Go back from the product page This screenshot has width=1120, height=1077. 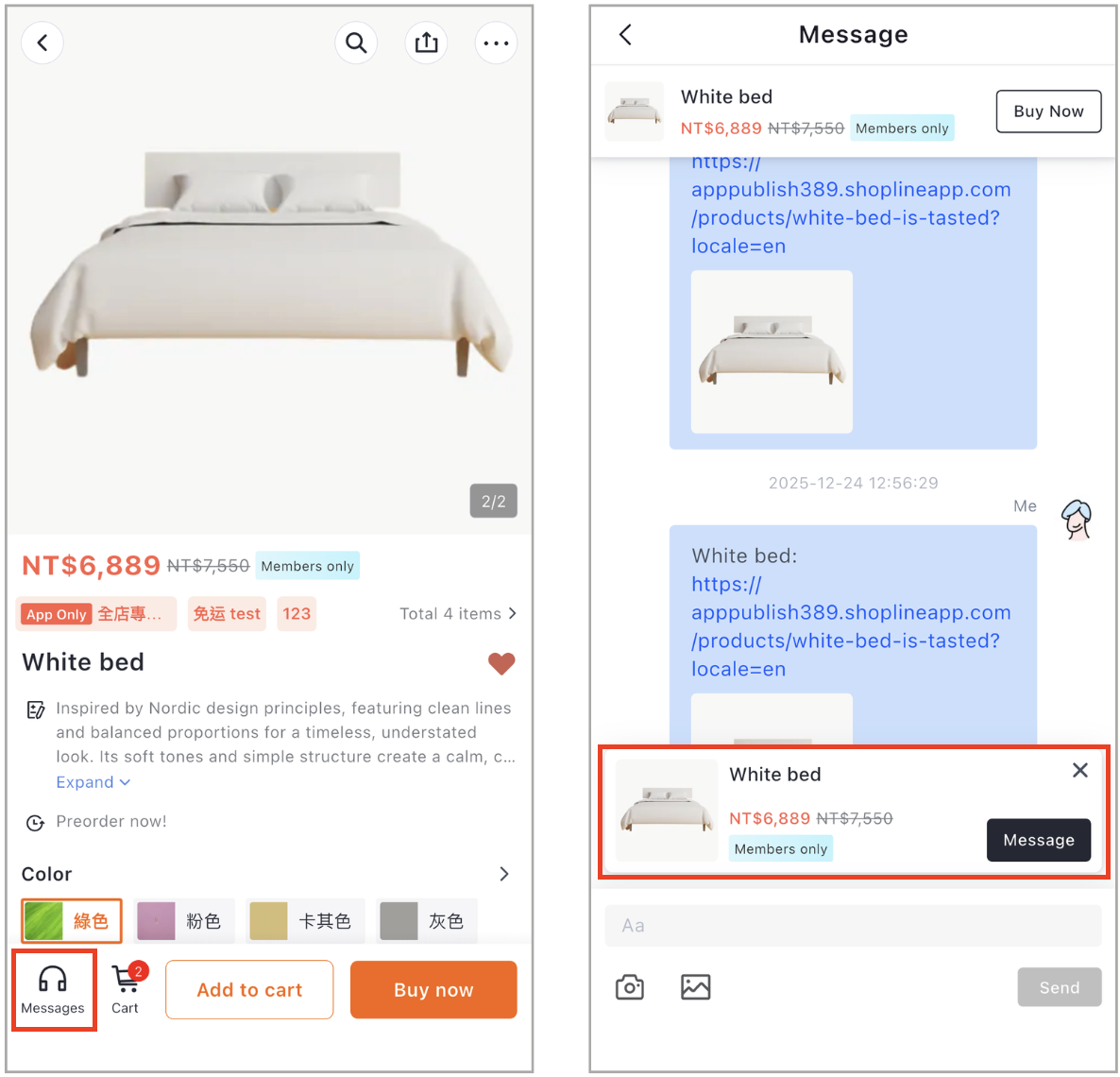tap(42, 43)
